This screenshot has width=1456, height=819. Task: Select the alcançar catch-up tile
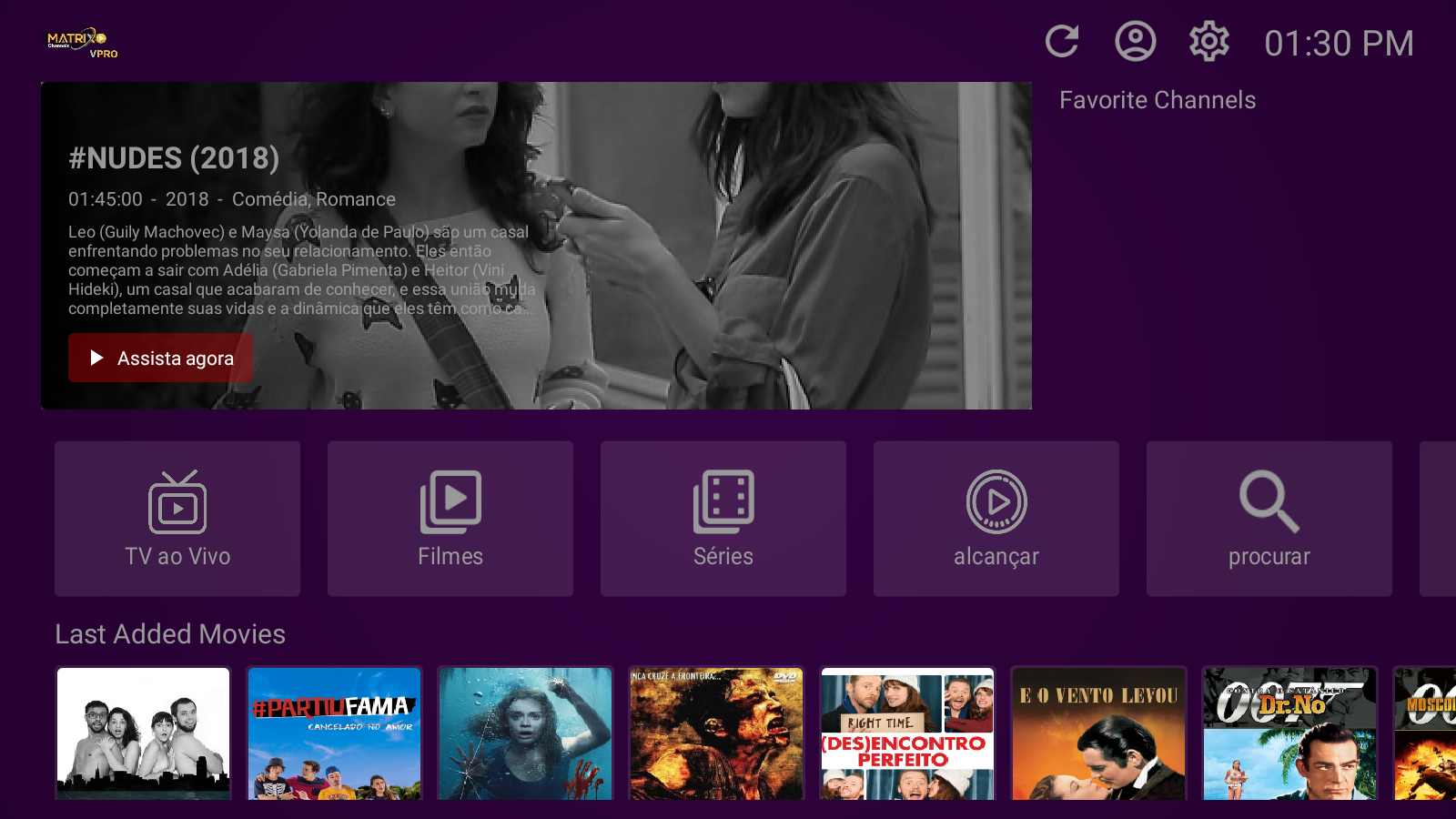coord(996,519)
